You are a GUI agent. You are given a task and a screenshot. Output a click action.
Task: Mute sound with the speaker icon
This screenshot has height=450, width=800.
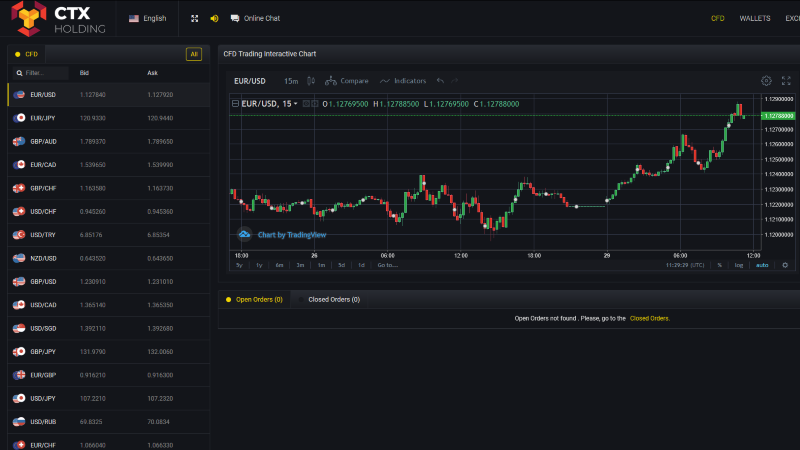[214, 18]
